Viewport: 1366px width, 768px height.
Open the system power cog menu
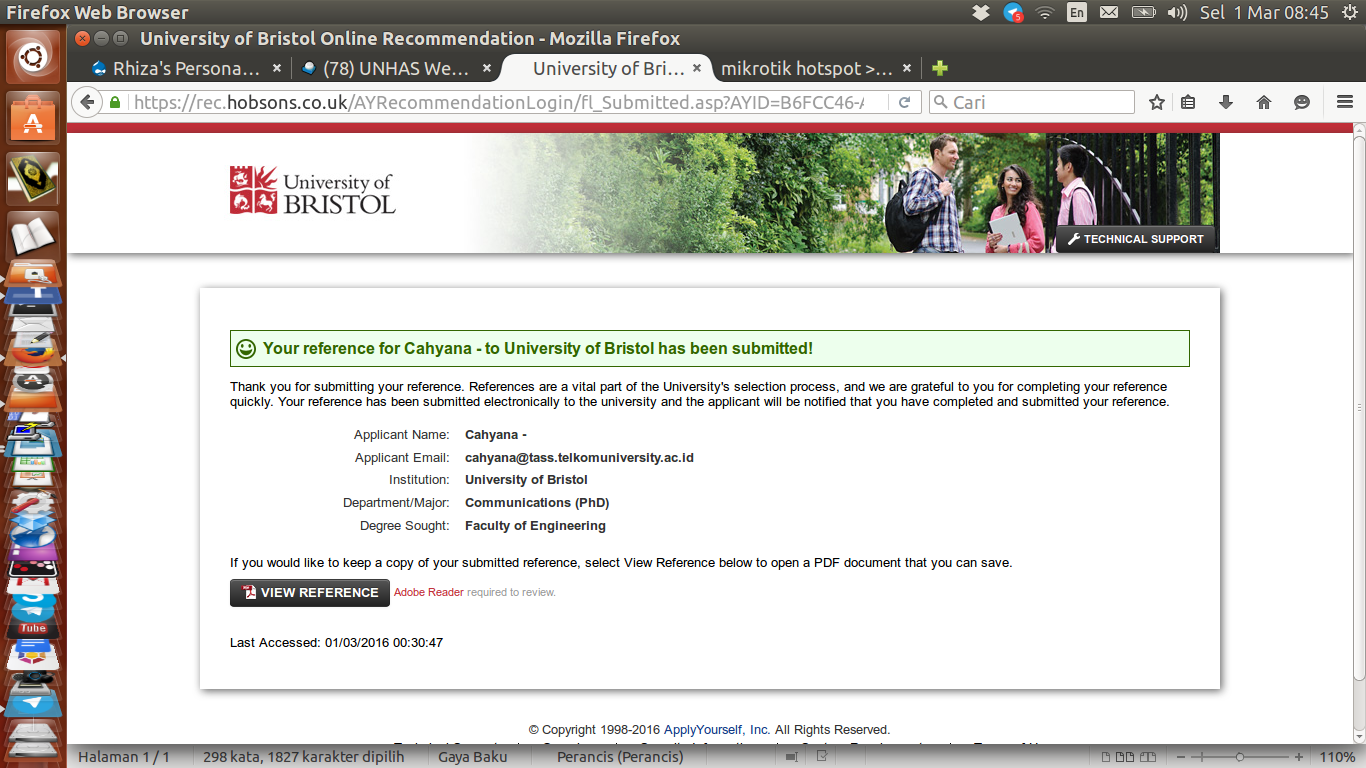click(1348, 13)
